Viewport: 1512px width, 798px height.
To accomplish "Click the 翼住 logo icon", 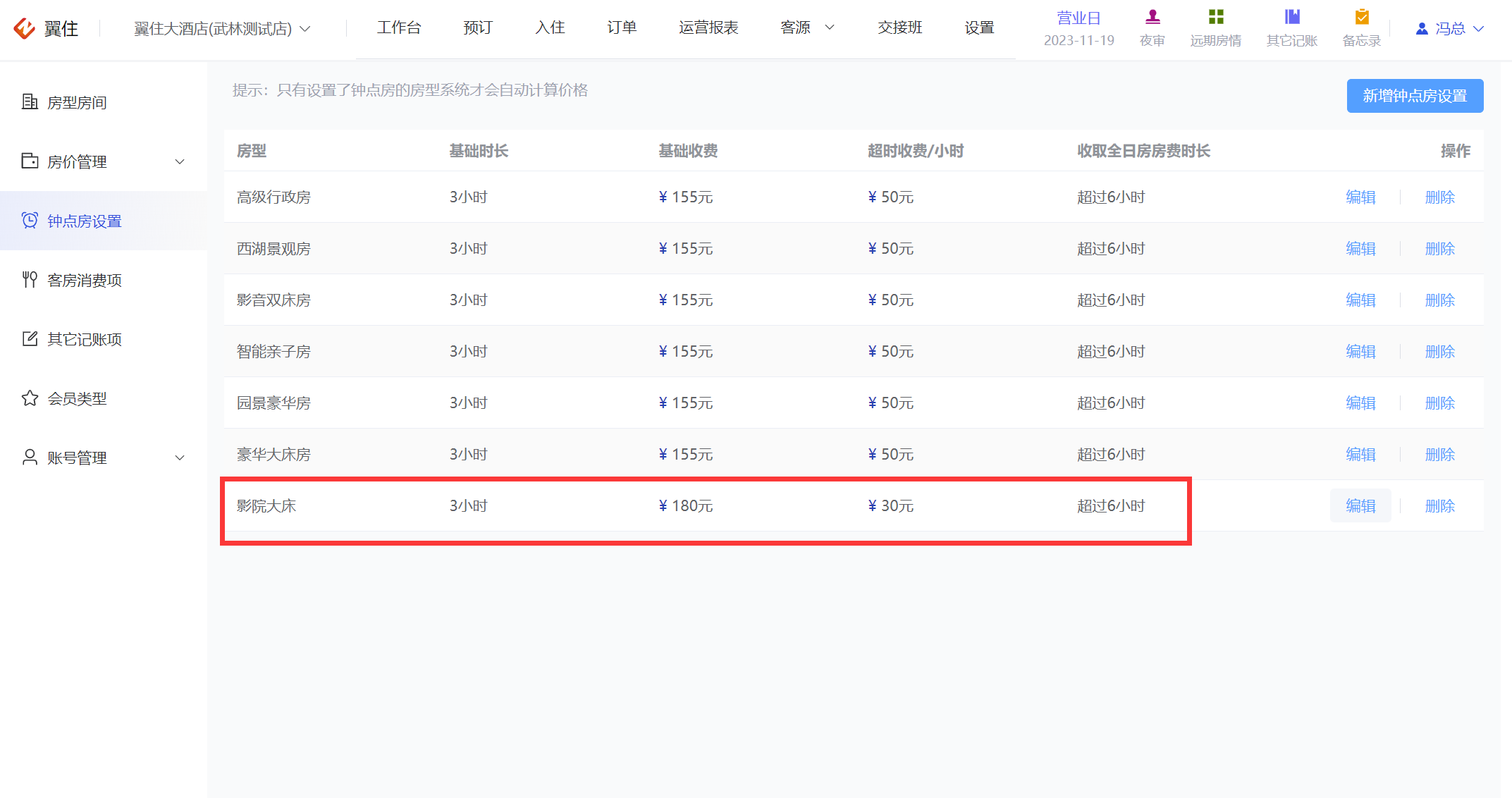I will click(25, 28).
